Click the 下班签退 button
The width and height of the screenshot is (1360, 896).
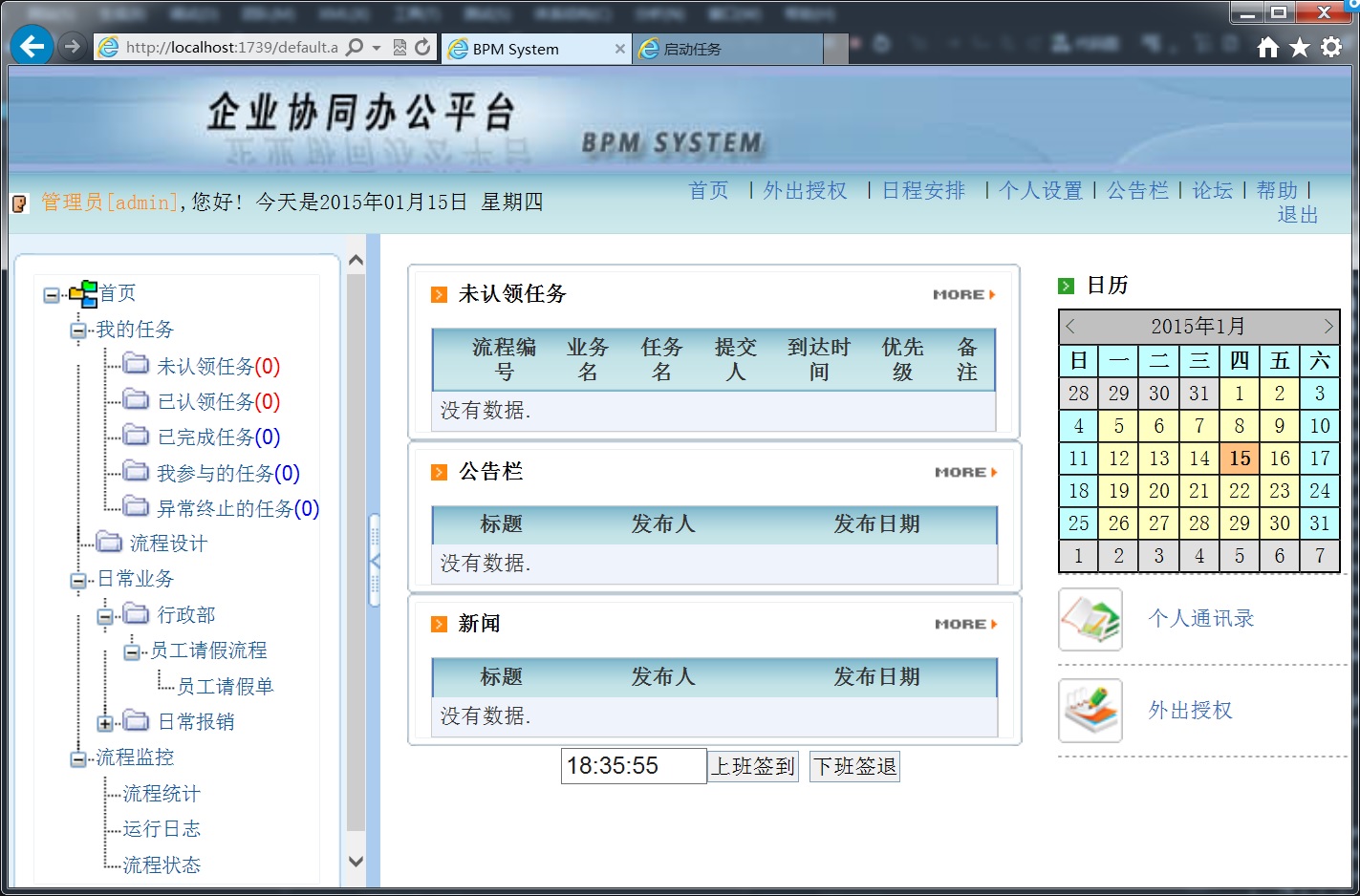click(854, 766)
